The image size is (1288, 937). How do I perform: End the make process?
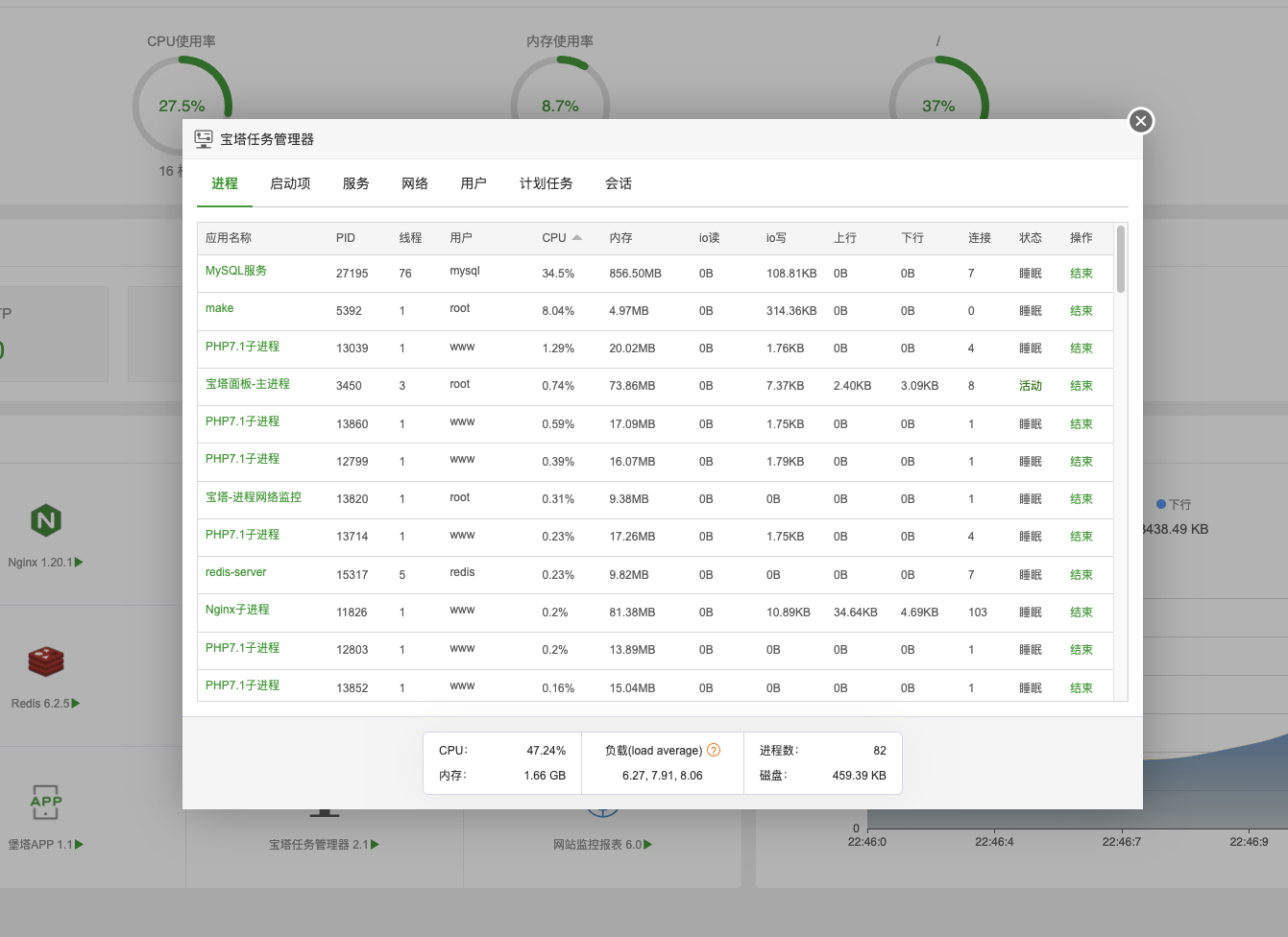click(x=1081, y=311)
